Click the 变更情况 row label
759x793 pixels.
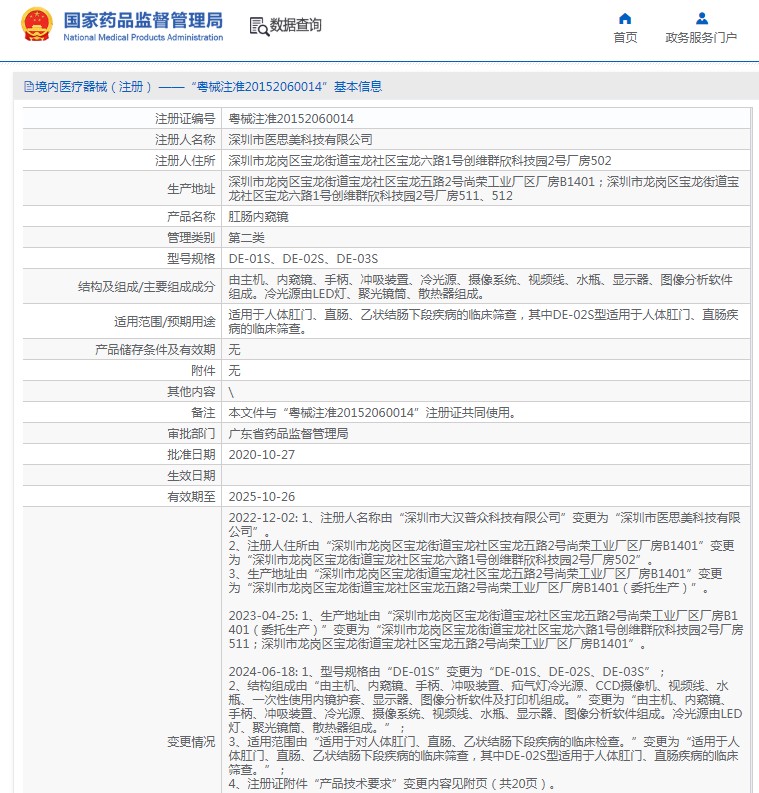191,742
